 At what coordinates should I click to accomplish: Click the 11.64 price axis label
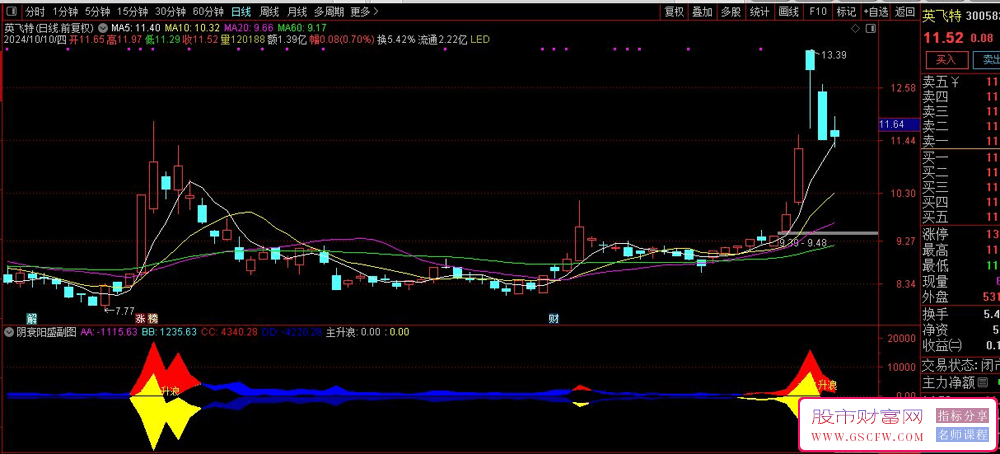pyautogui.click(x=898, y=125)
